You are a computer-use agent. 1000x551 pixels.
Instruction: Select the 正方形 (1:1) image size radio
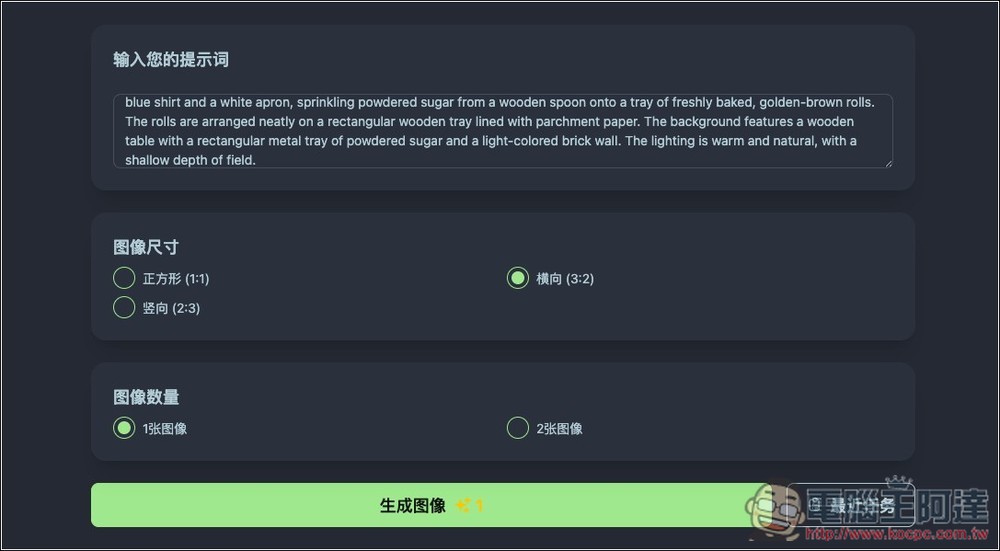124,278
